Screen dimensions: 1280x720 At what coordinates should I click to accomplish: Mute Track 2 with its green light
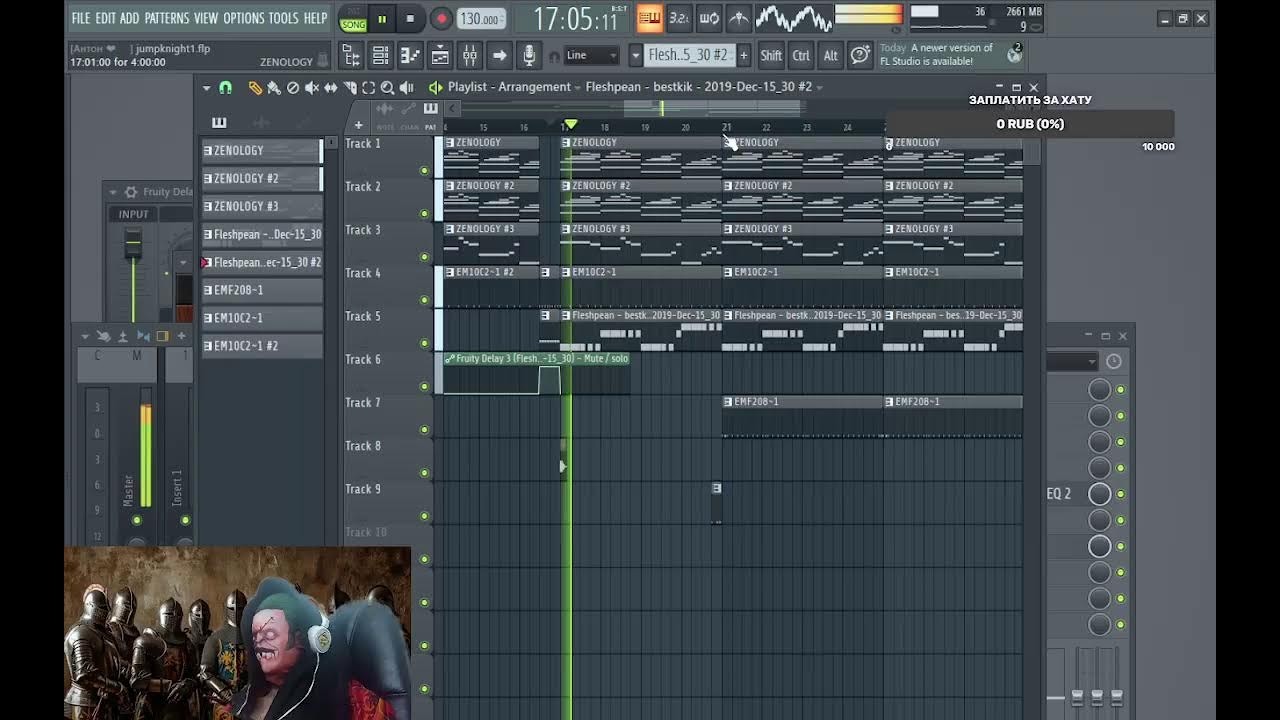pyautogui.click(x=424, y=214)
